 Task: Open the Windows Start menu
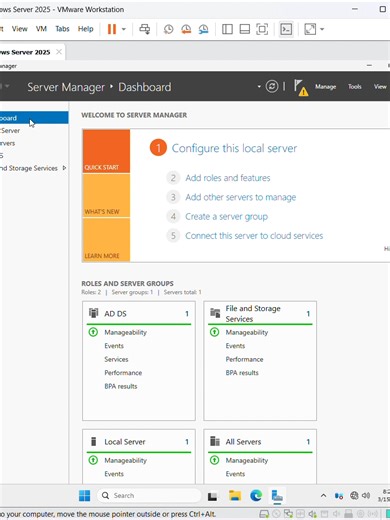pos(84,496)
